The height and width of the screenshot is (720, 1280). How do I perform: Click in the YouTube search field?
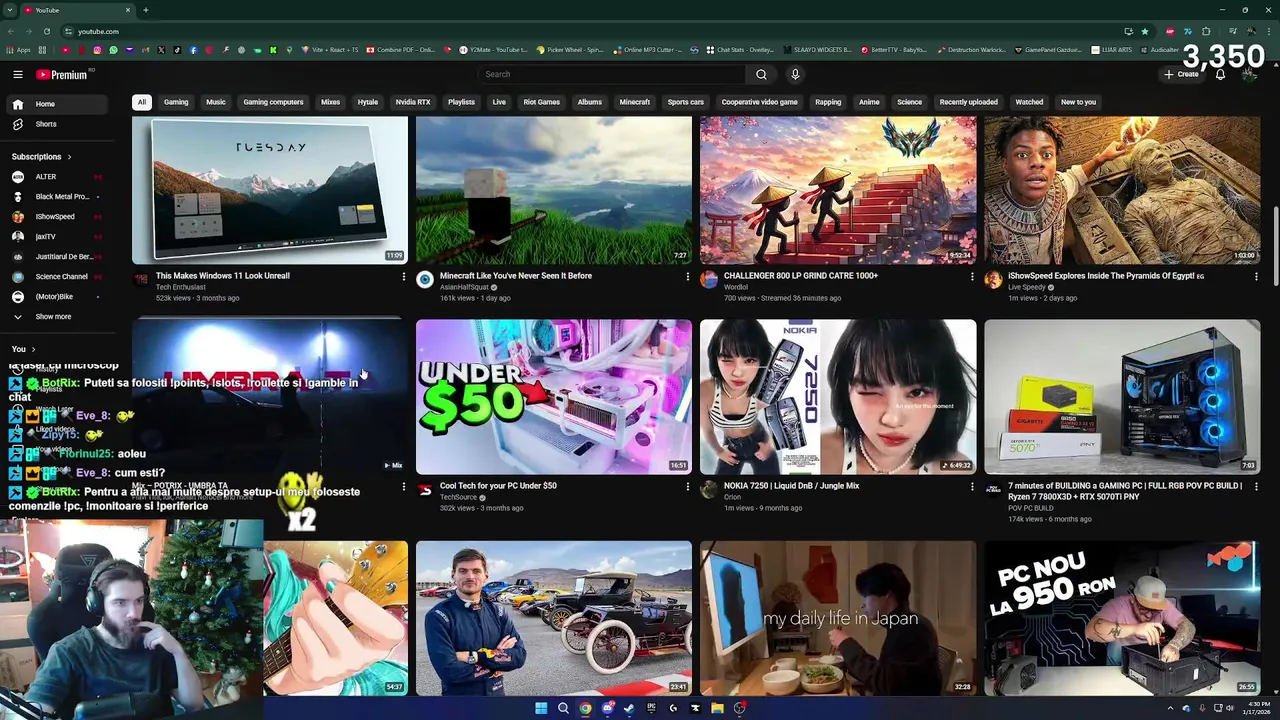[x=611, y=74]
